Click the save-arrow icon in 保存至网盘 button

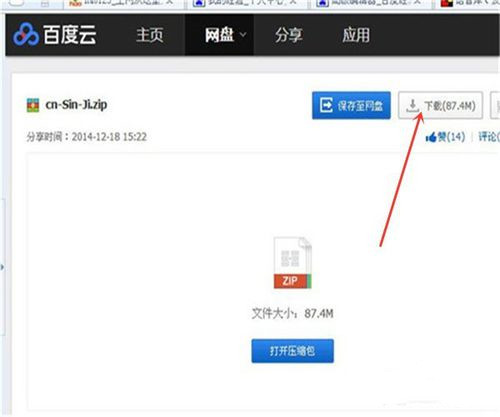click(326, 105)
